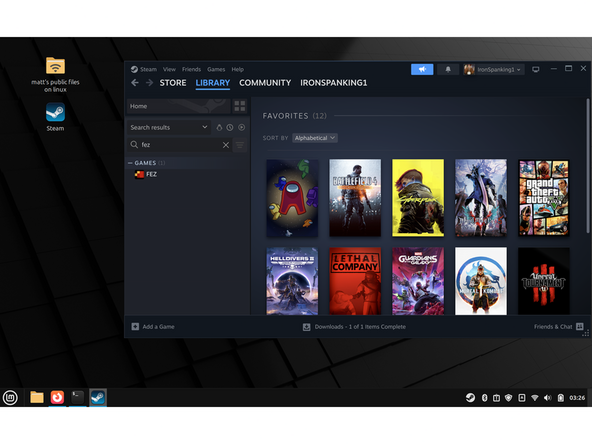Open the Steam desktop shortcut
Screen dimensions: 592x444
(x=55, y=117)
